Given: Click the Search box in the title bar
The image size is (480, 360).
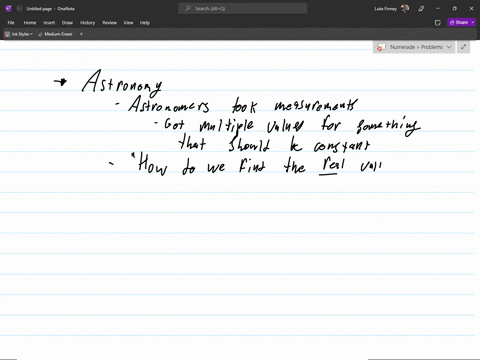Looking at the screenshot, I should point(243,9).
